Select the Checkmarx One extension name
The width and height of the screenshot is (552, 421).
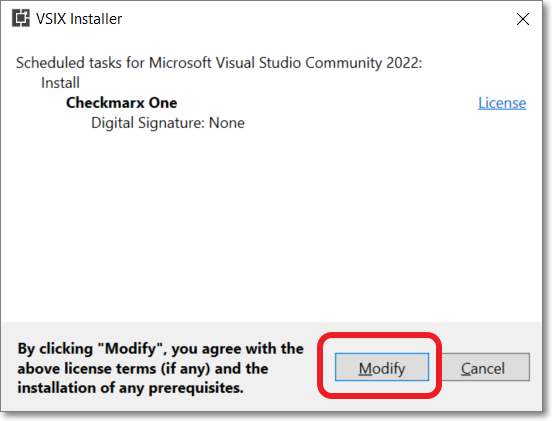pyautogui.click(x=121, y=103)
